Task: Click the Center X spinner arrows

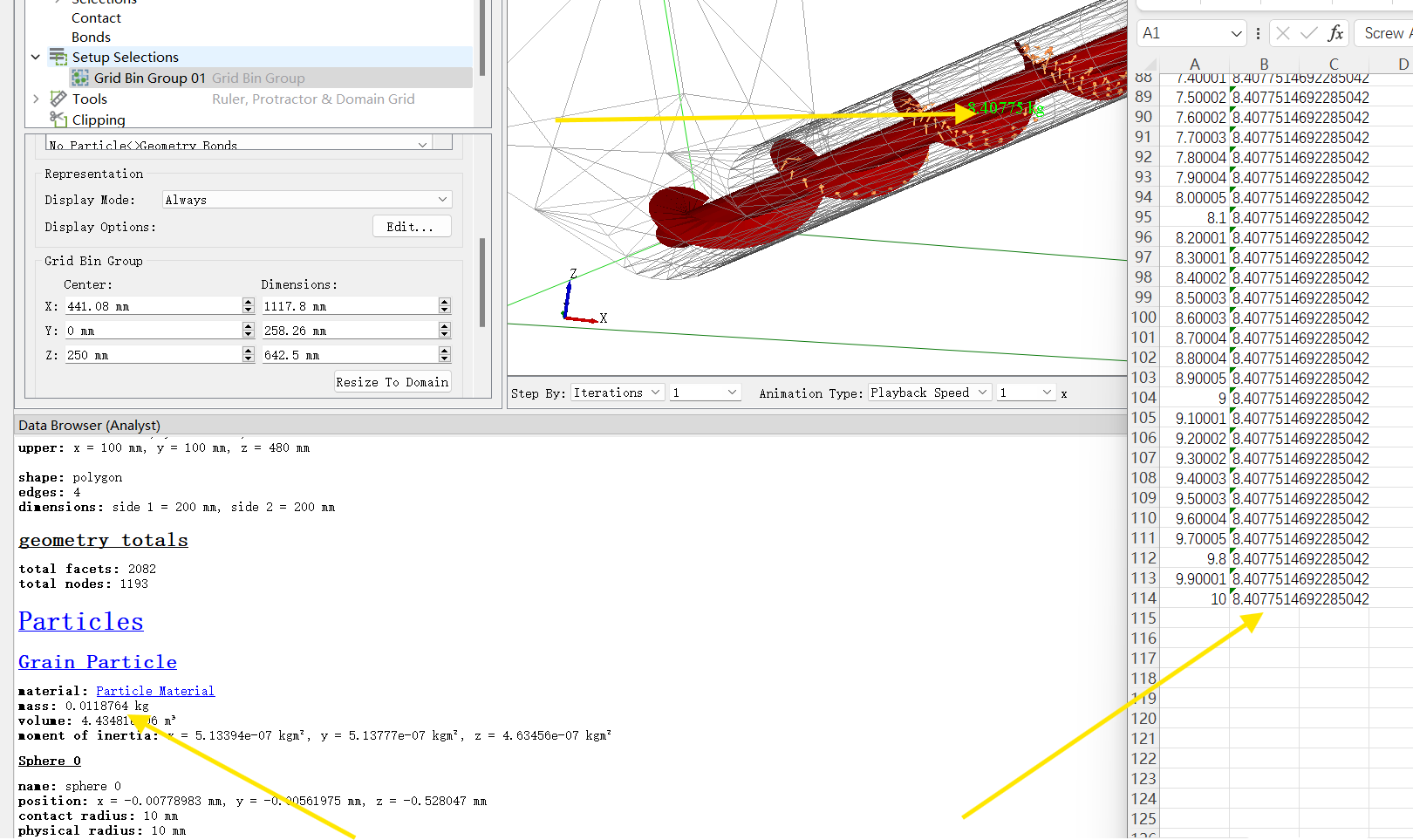Action: tap(249, 306)
